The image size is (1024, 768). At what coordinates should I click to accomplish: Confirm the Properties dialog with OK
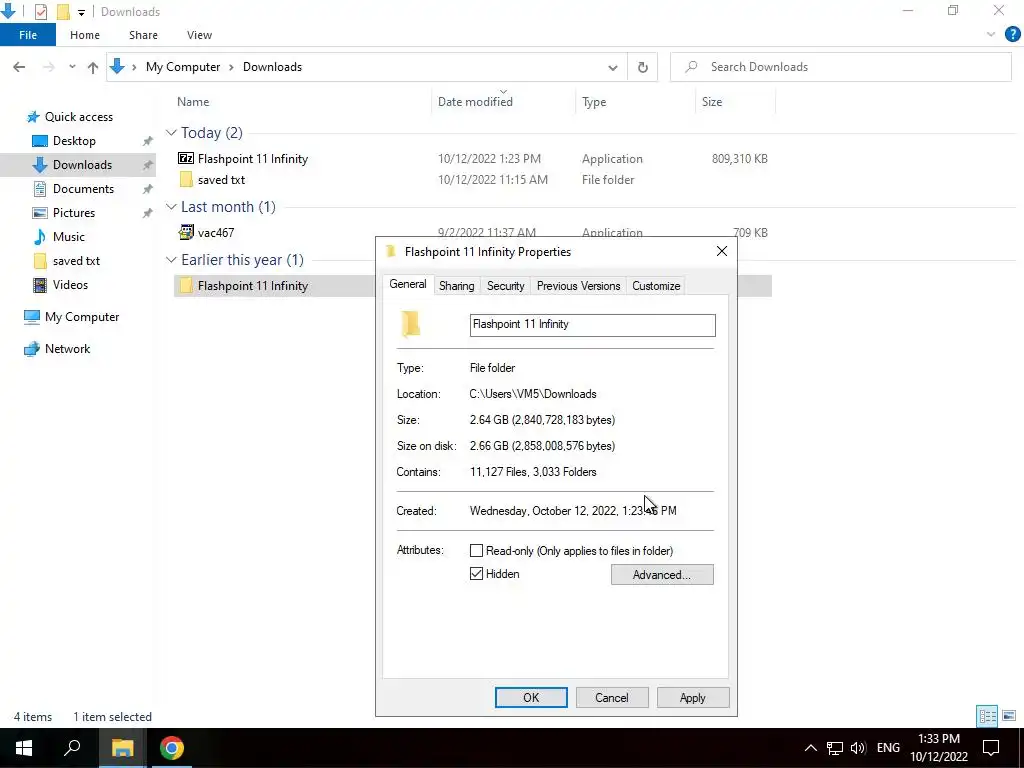click(x=531, y=697)
